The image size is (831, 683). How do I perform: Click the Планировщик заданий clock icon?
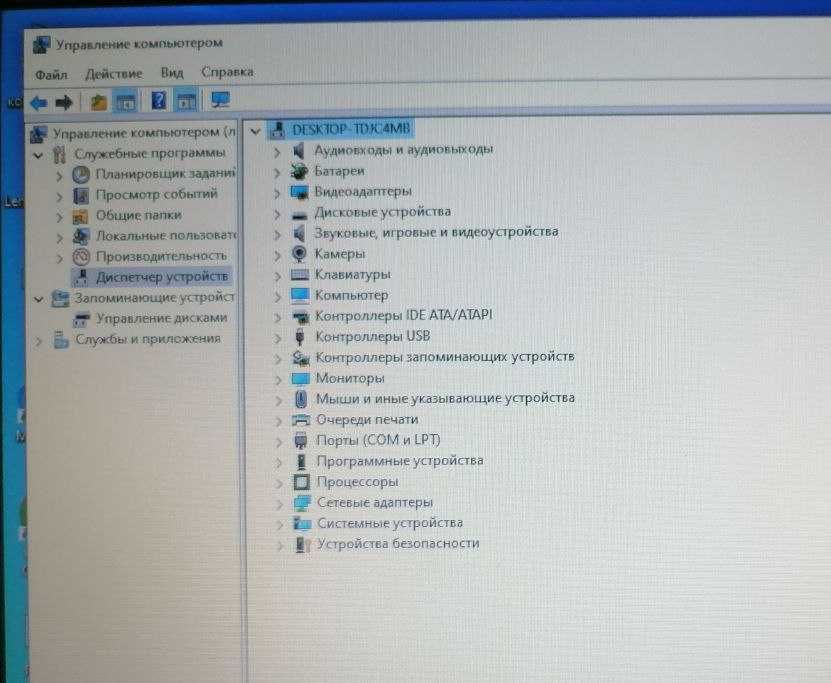81,174
